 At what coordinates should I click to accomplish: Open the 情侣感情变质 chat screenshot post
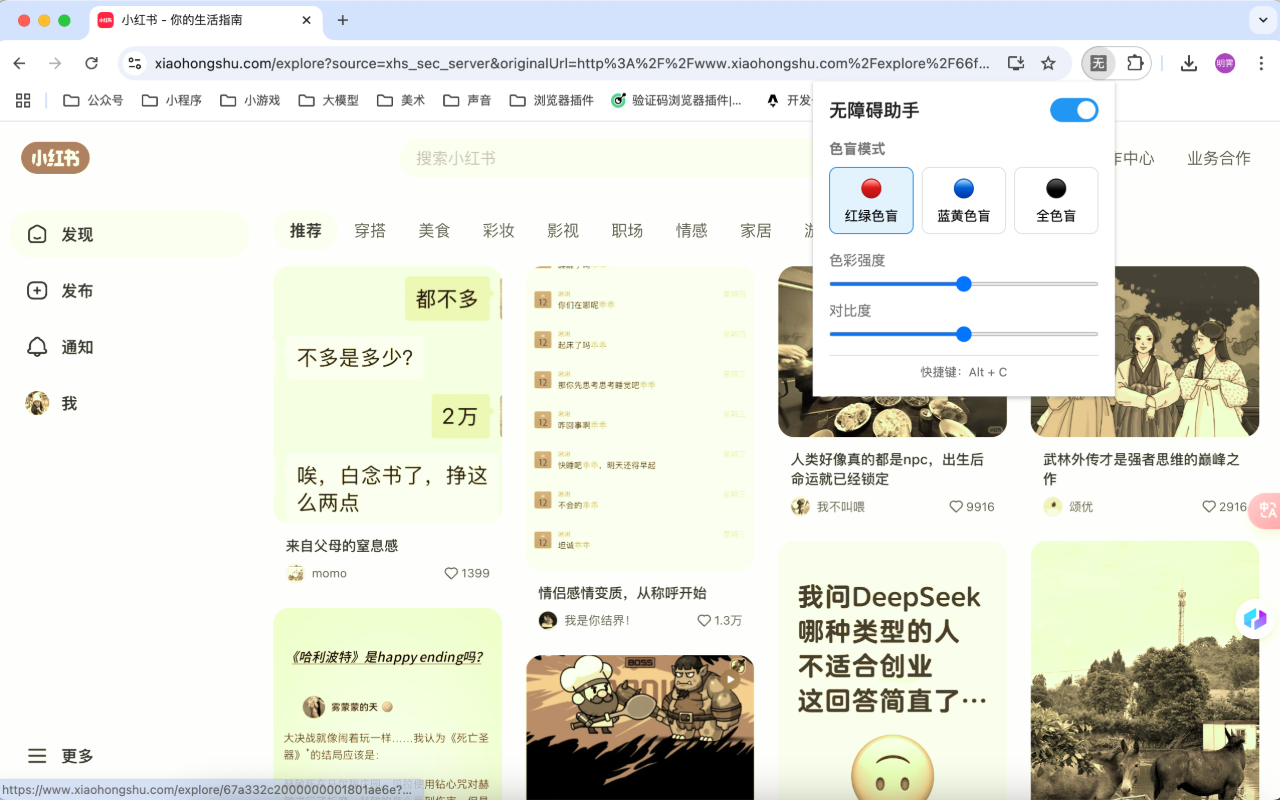click(640, 418)
